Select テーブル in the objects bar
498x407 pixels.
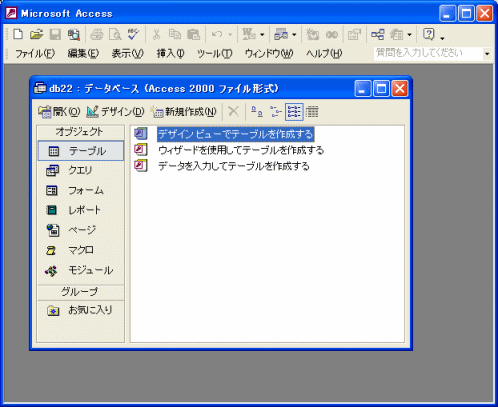[x=81, y=151]
